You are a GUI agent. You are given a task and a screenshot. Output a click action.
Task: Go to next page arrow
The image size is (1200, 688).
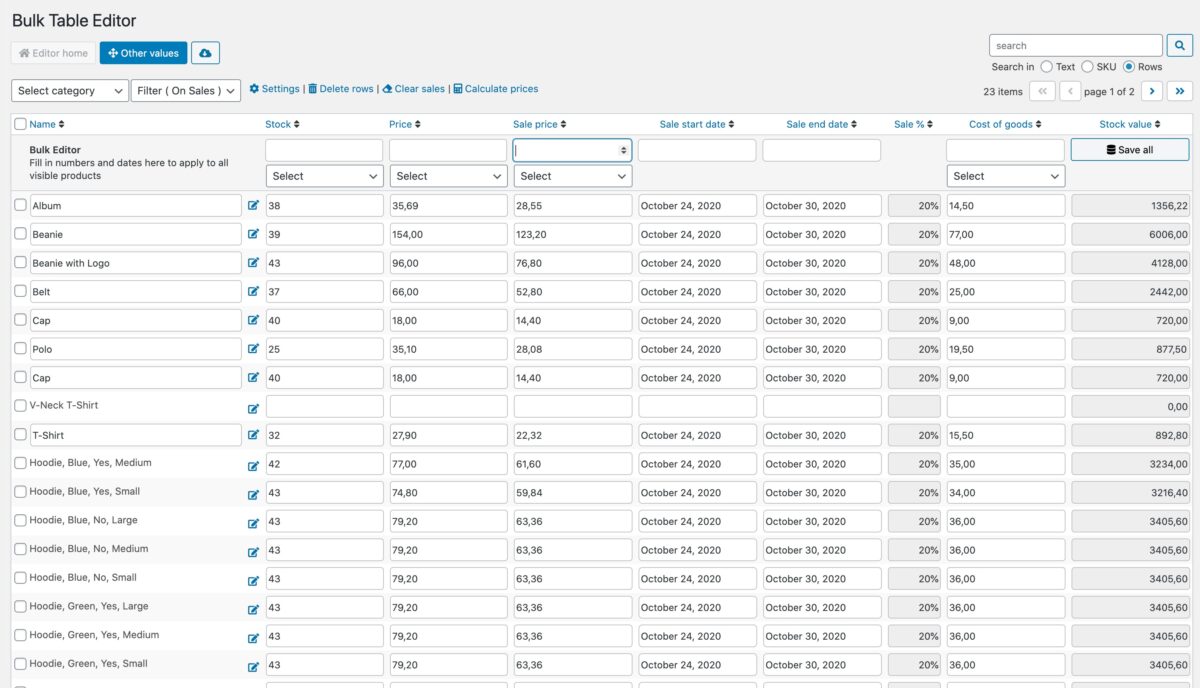coord(1151,91)
